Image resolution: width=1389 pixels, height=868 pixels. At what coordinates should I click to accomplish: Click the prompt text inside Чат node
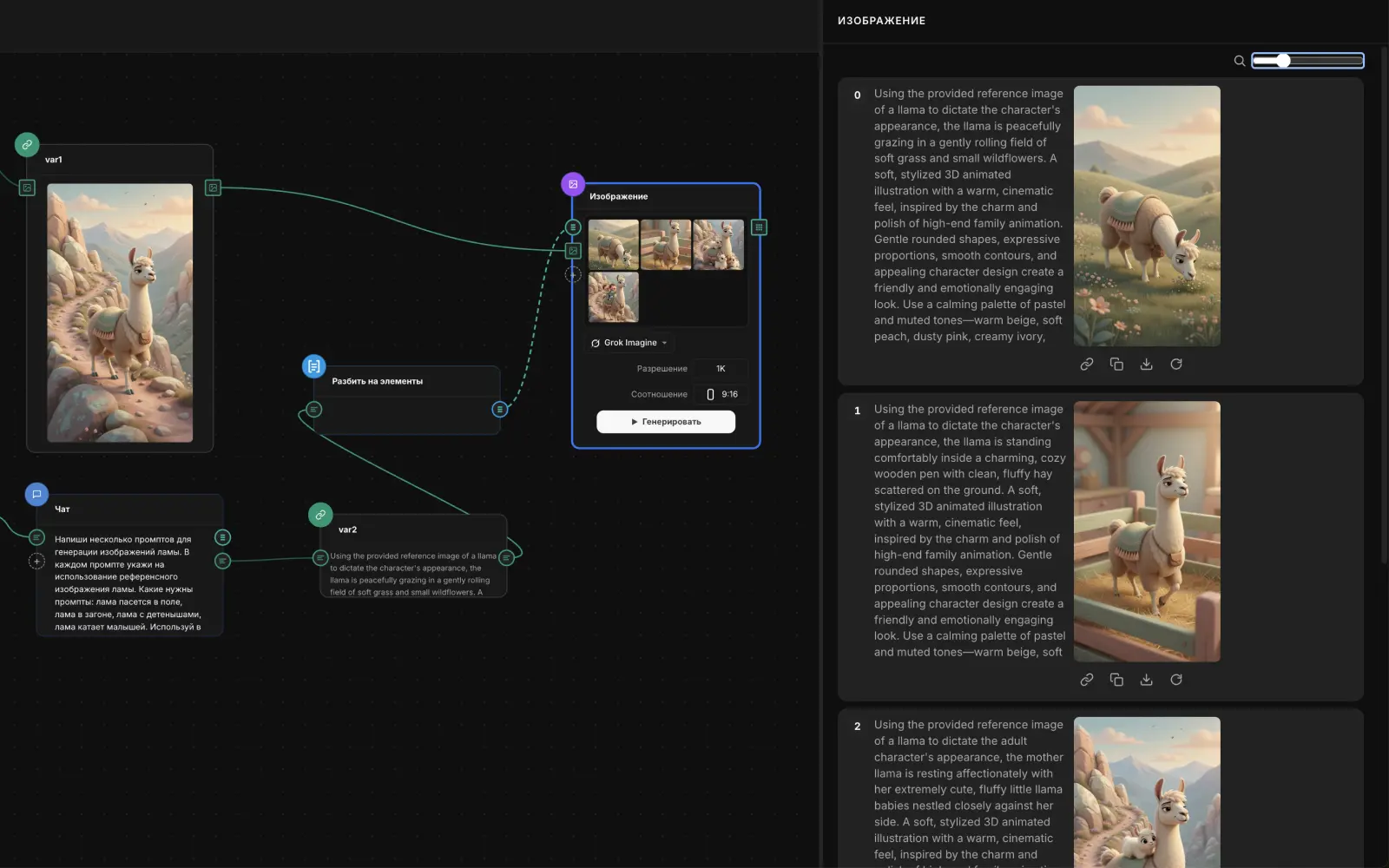128,583
